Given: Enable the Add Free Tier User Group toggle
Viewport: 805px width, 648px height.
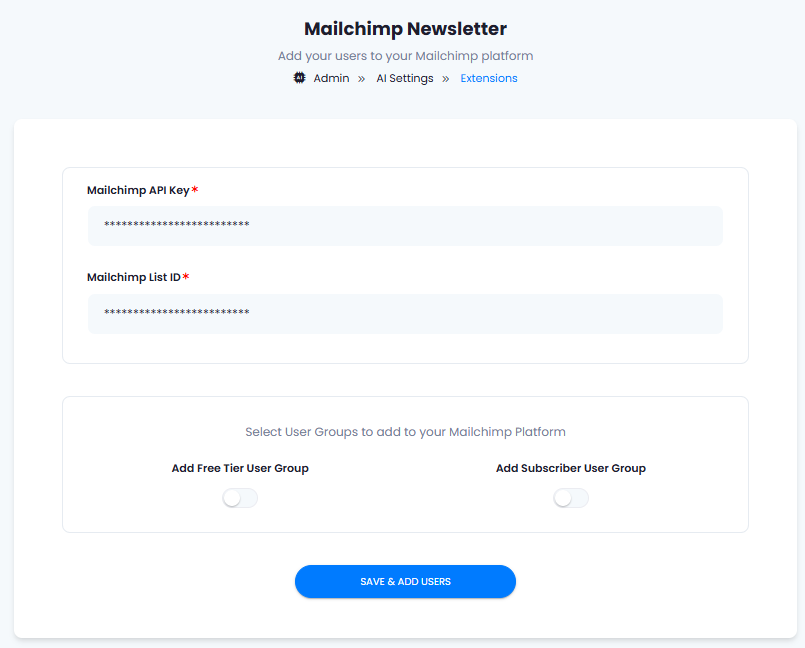Looking at the screenshot, I should pos(240,498).
